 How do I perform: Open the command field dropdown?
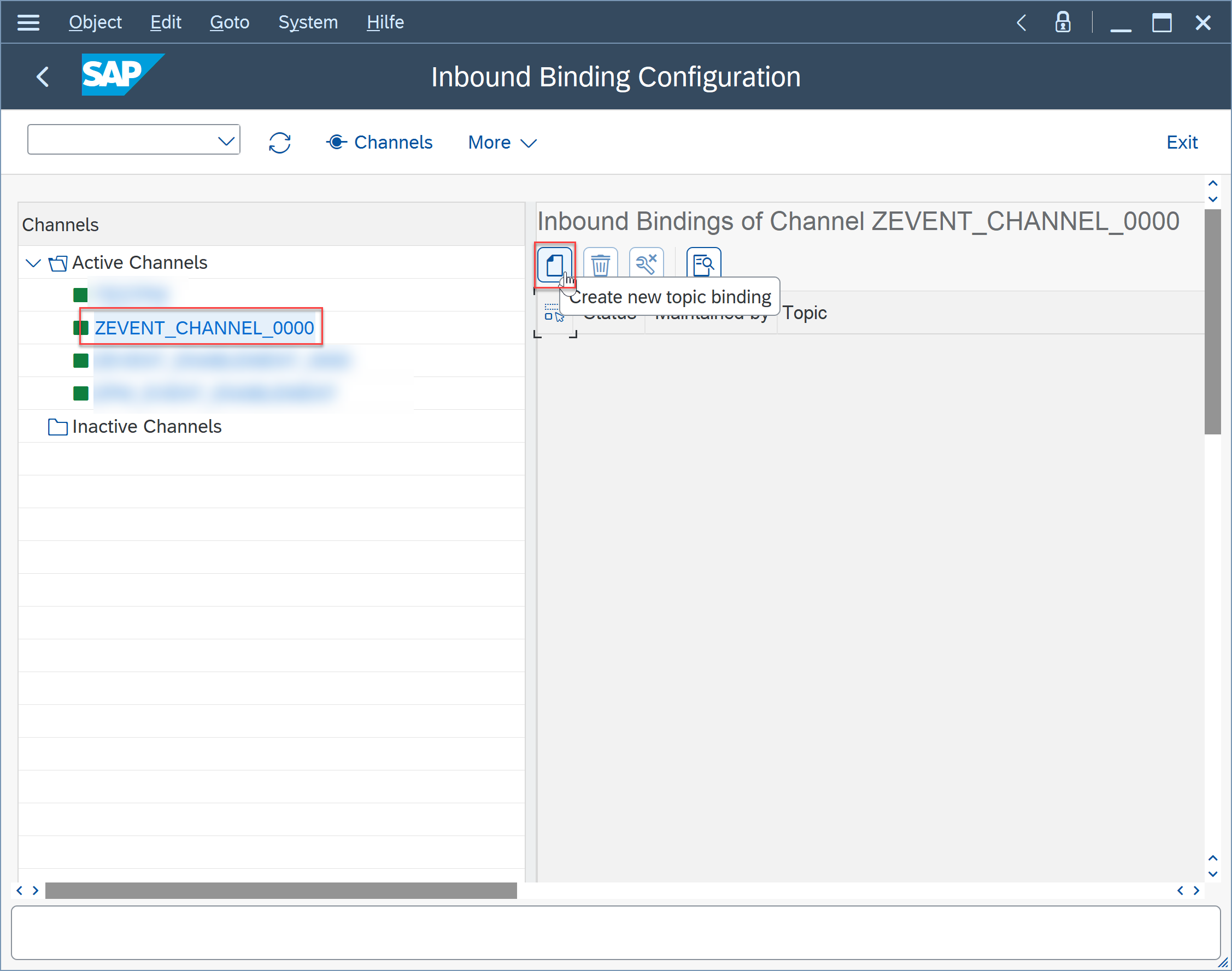tap(226, 140)
